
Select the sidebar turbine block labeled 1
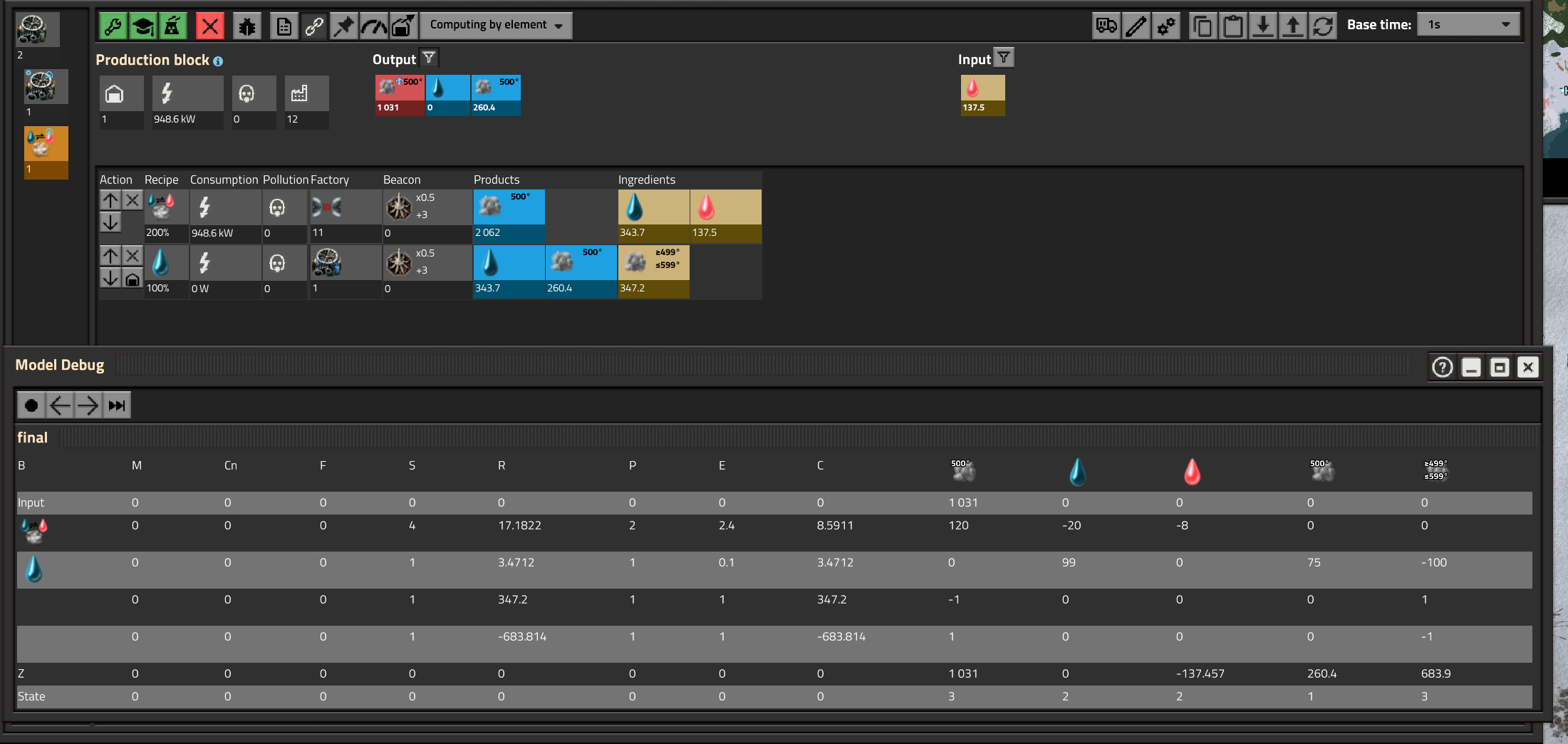point(46,87)
